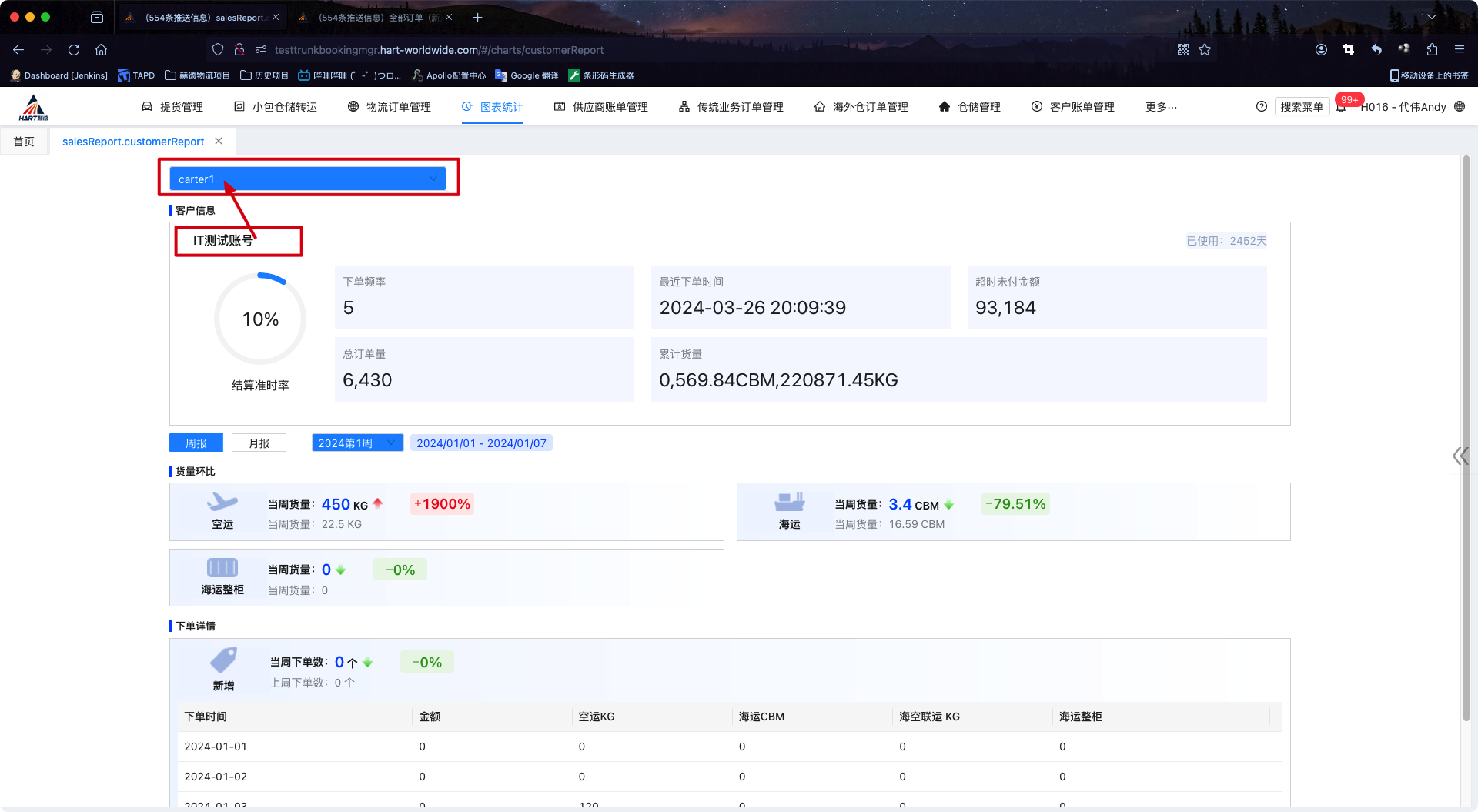
Task: Open the 仓储管理 menu
Action: tap(970, 107)
